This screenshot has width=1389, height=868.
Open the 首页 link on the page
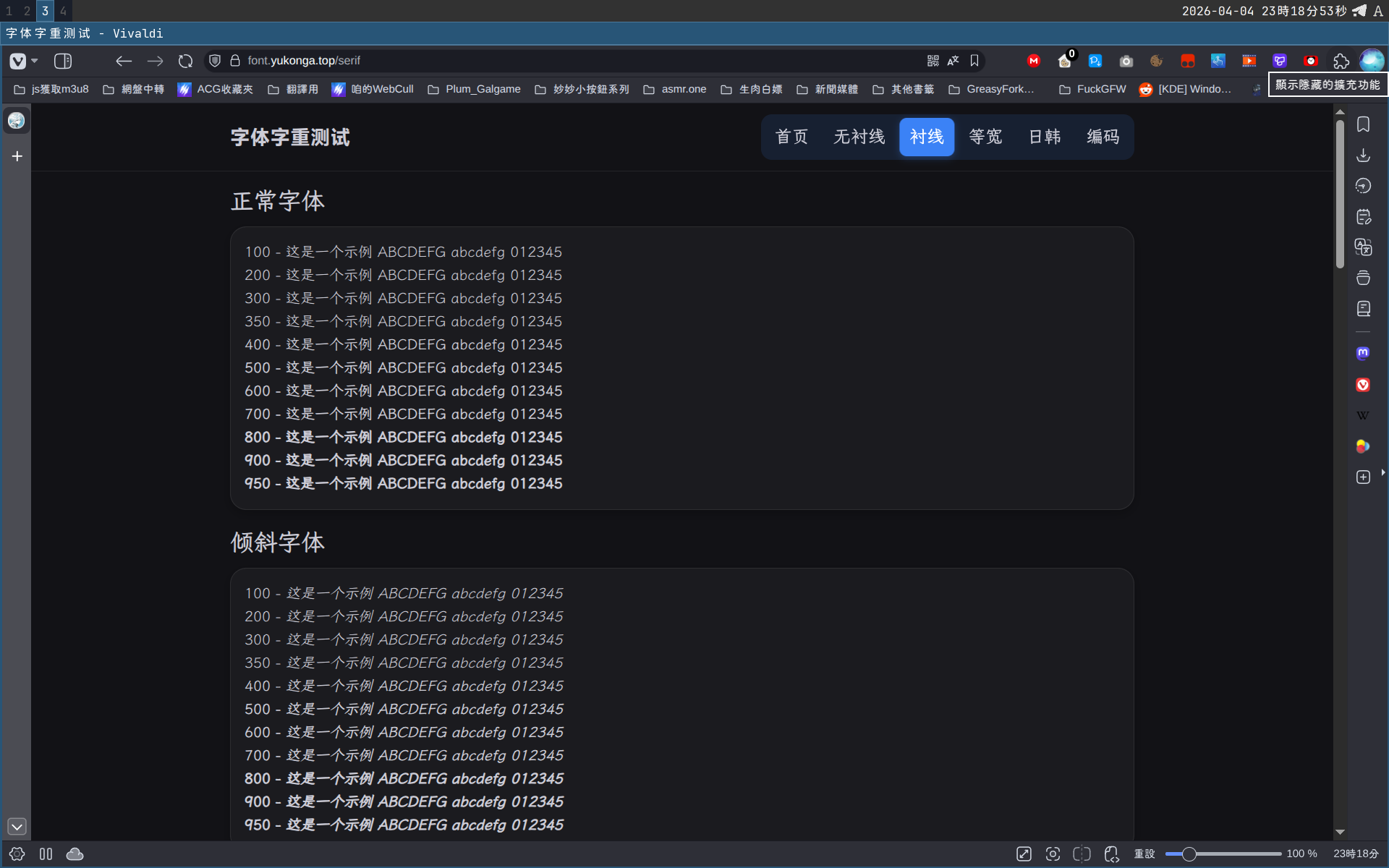click(791, 137)
